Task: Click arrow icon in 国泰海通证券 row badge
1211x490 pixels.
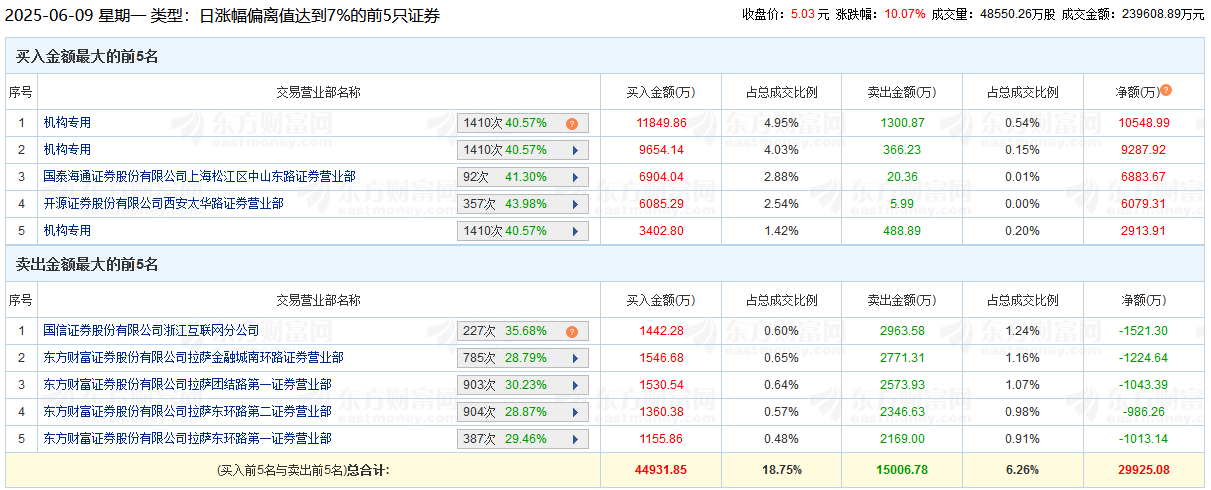Action: [x=574, y=177]
